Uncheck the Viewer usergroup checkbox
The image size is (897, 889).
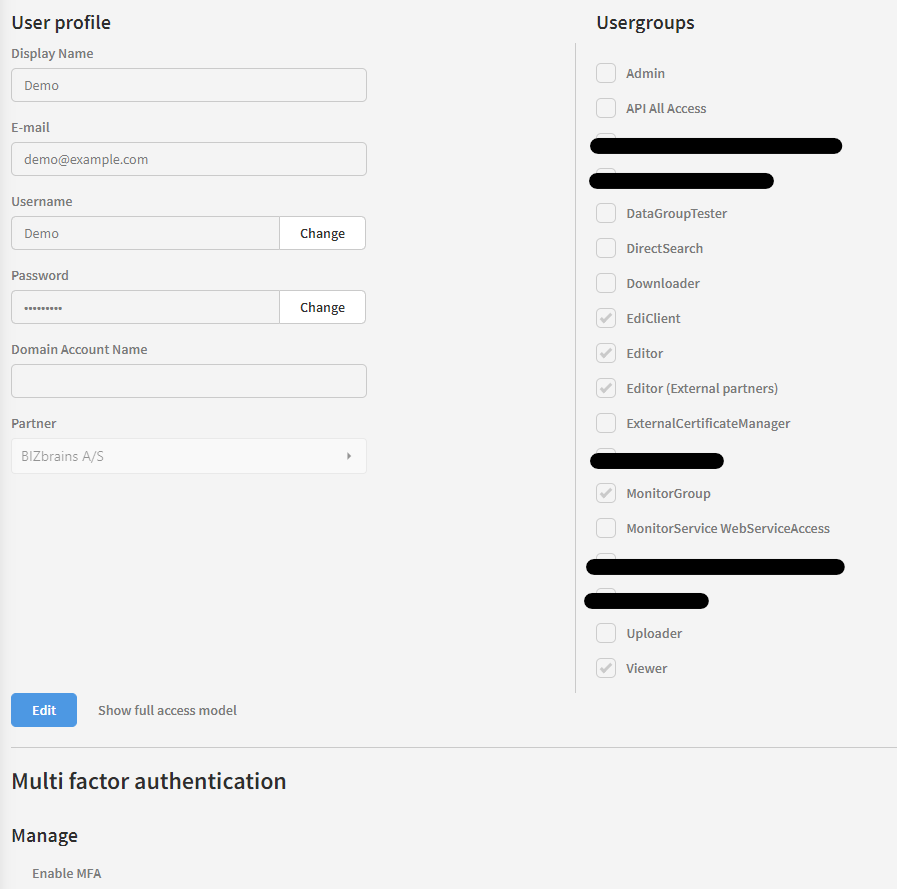coord(606,668)
